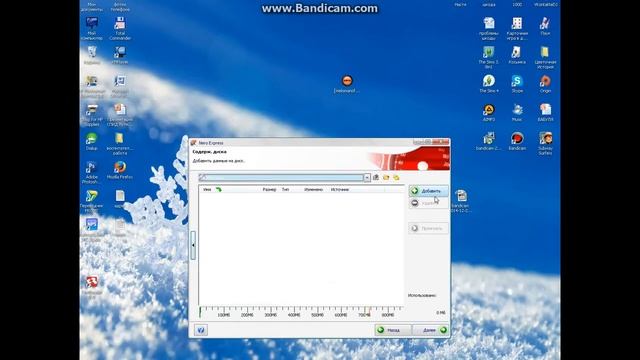Click inside the disc path field in Nero Express
Viewport: 640px width, 360px height.
[x=281, y=178]
